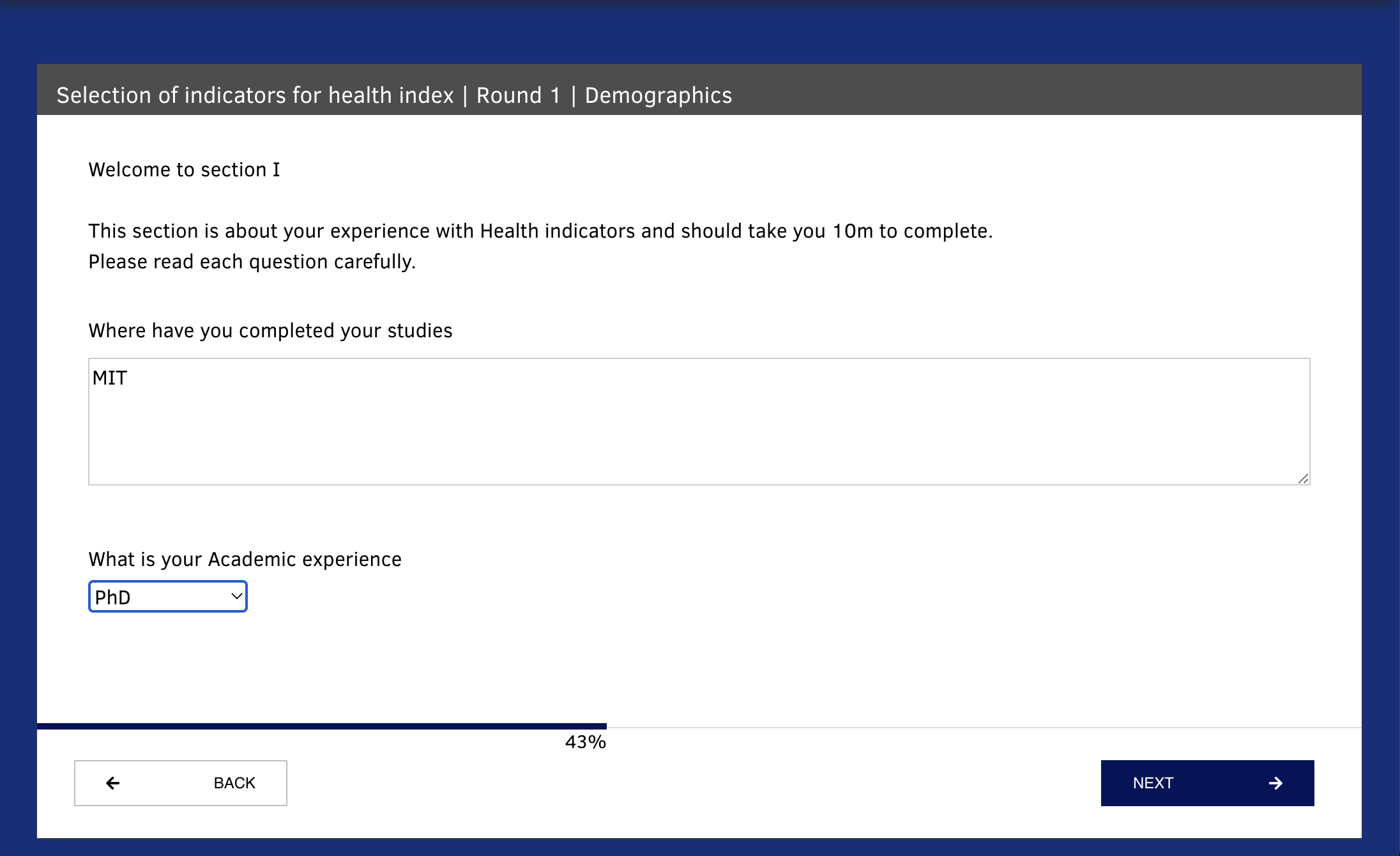Click the "Welcome to section I" heading
The width and height of the screenshot is (1400, 856).
(x=184, y=170)
